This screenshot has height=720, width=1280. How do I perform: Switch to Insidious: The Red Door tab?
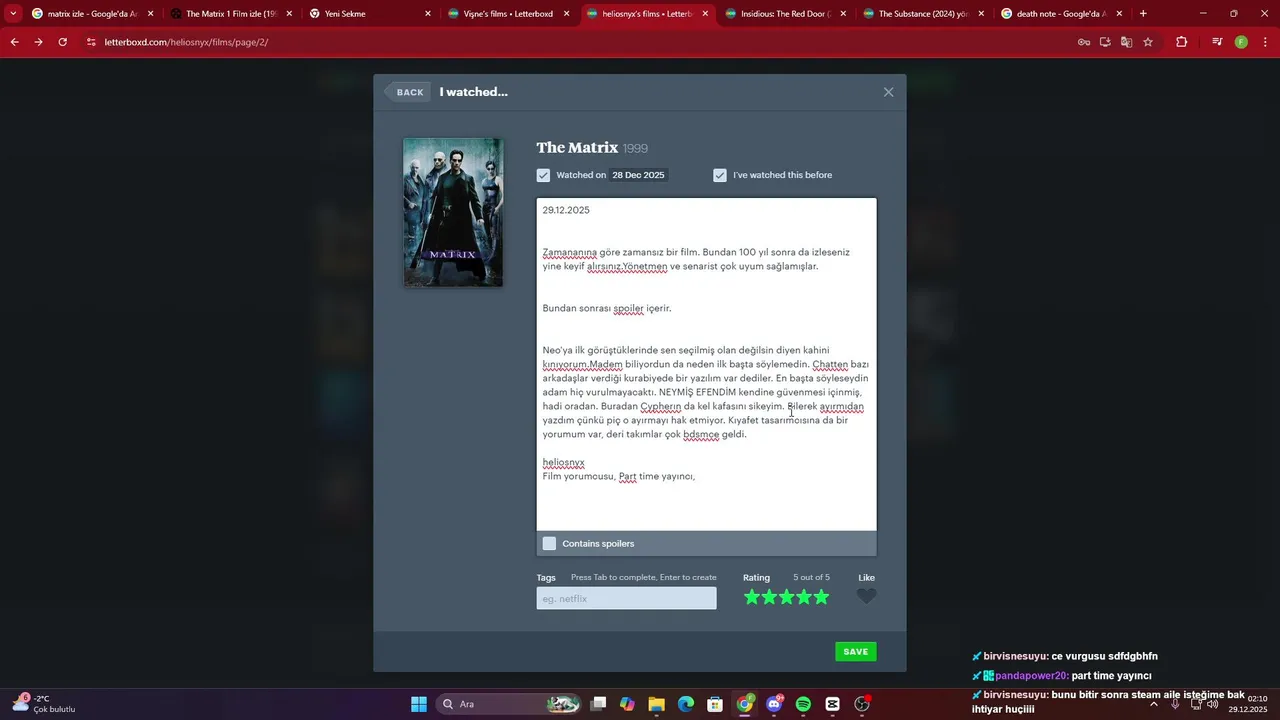pyautogui.click(x=786, y=14)
